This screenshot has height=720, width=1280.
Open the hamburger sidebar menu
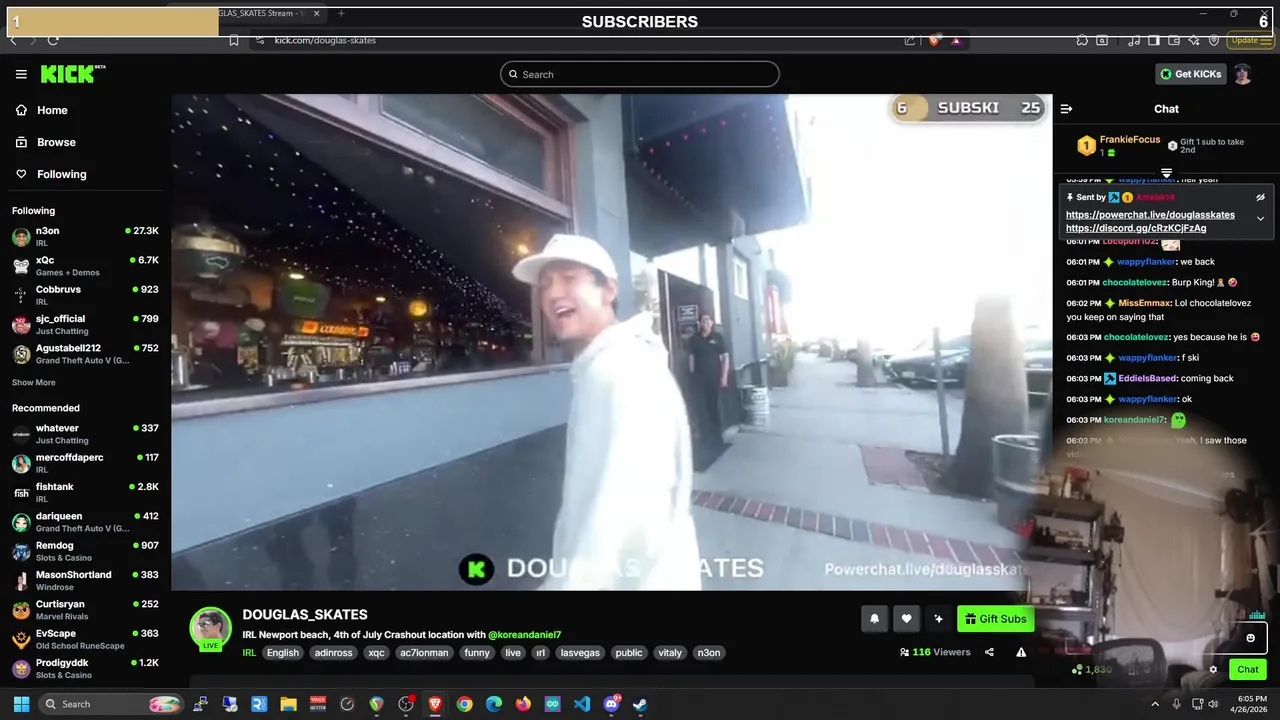(21, 74)
